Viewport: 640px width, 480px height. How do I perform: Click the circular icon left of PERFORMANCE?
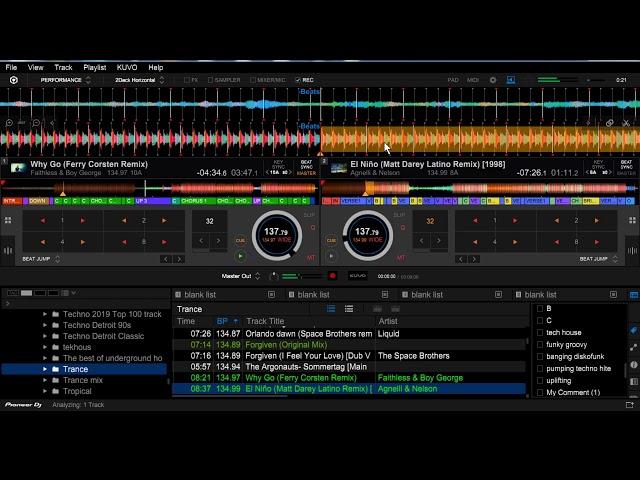coord(13,80)
